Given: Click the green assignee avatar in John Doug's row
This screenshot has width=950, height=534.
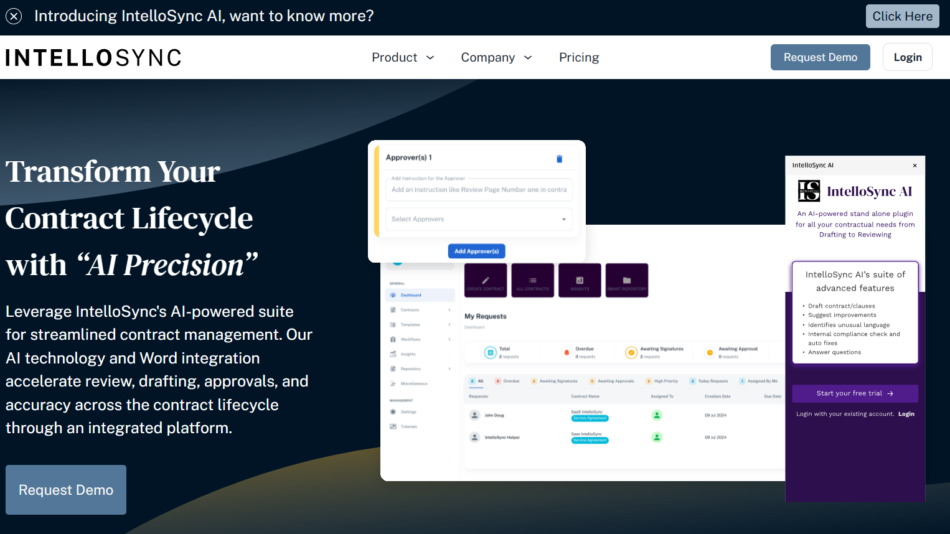Looking at the screenshot, I should point(657,414).
